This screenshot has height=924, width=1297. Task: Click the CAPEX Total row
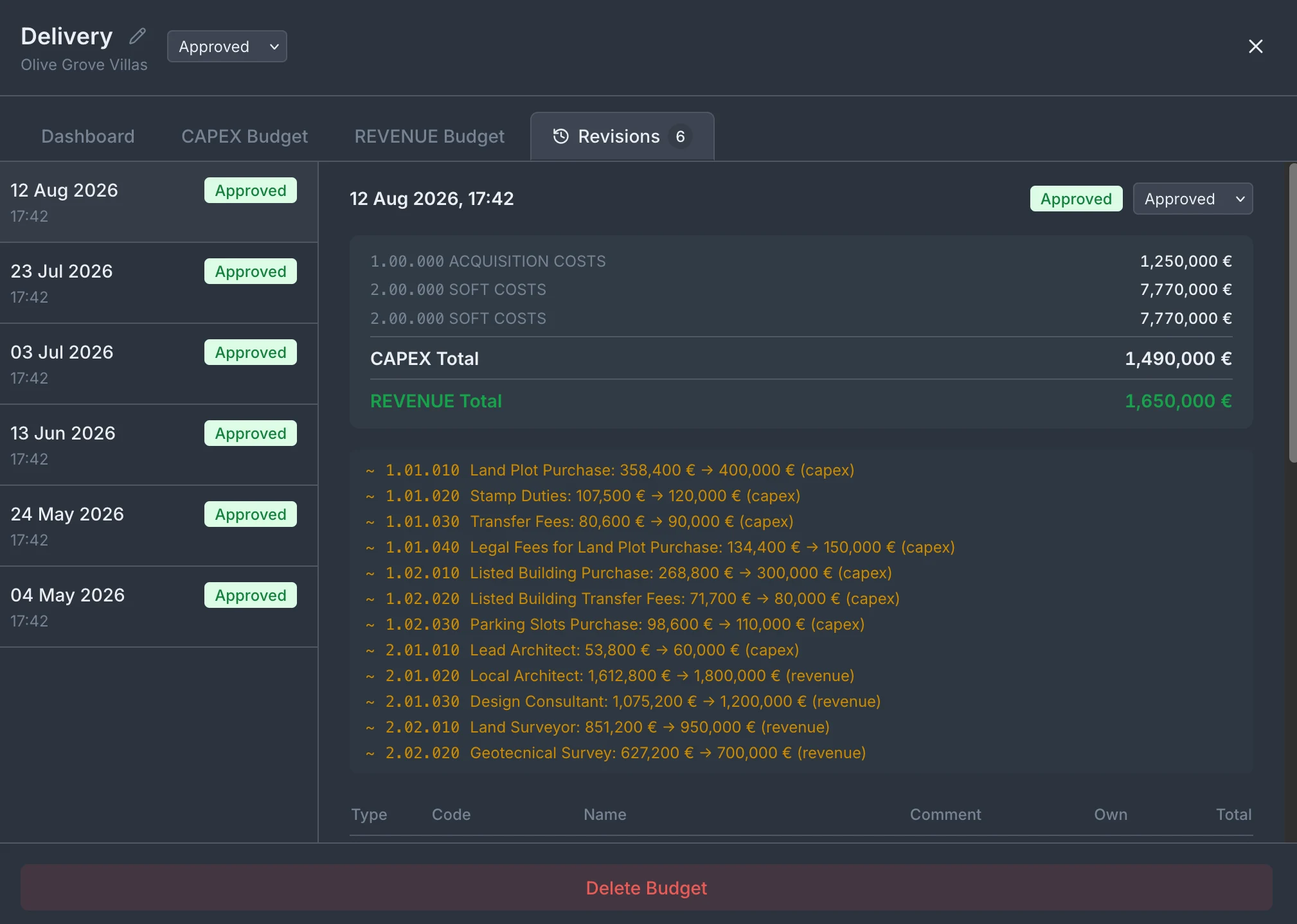(x=801, y=359)
